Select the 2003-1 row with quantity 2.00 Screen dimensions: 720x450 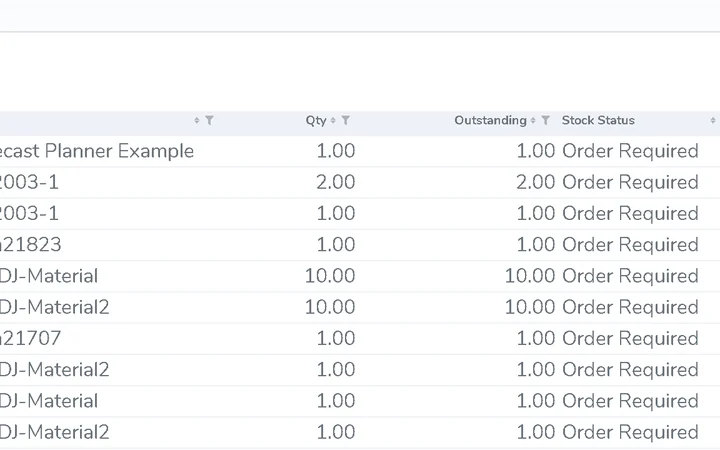[360, 182]
